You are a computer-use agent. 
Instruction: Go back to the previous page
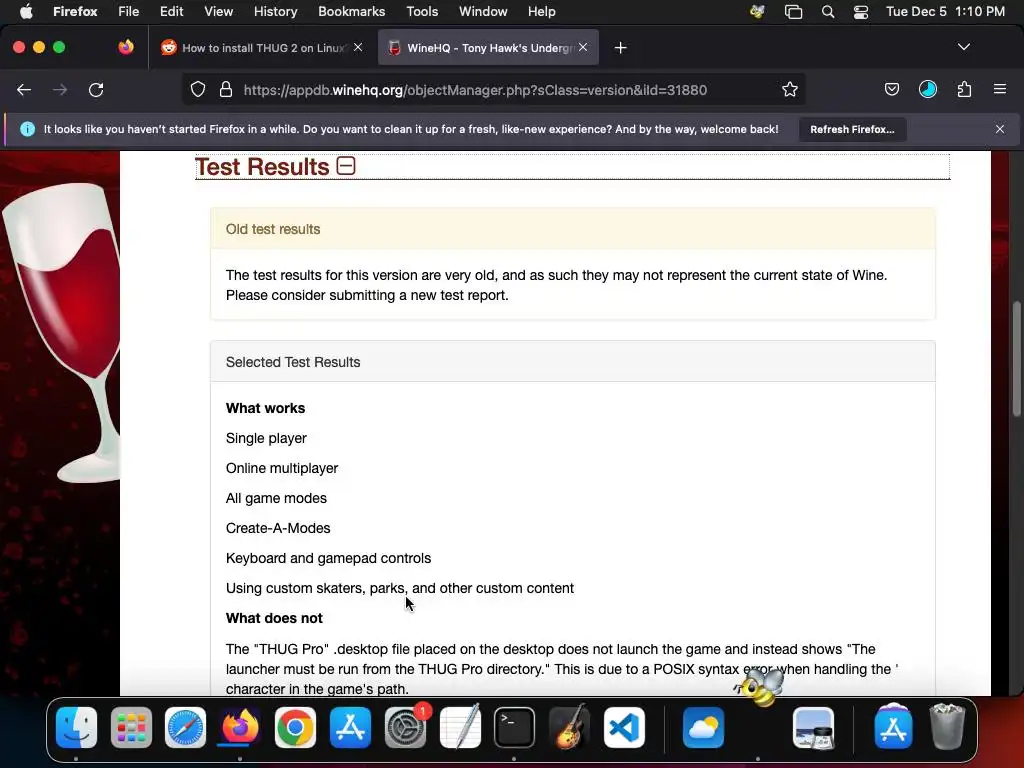24,90
